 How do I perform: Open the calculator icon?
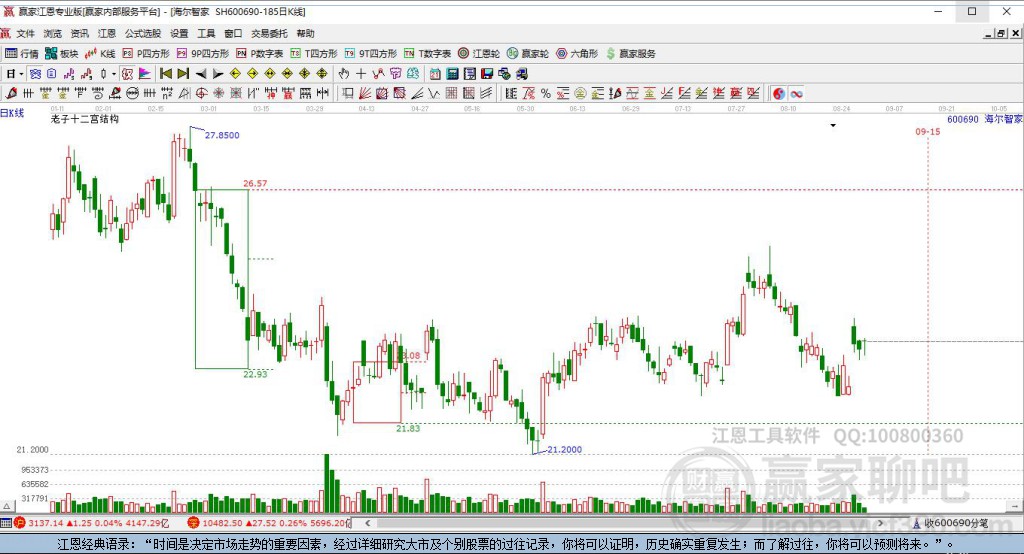(x=452, y=74)
